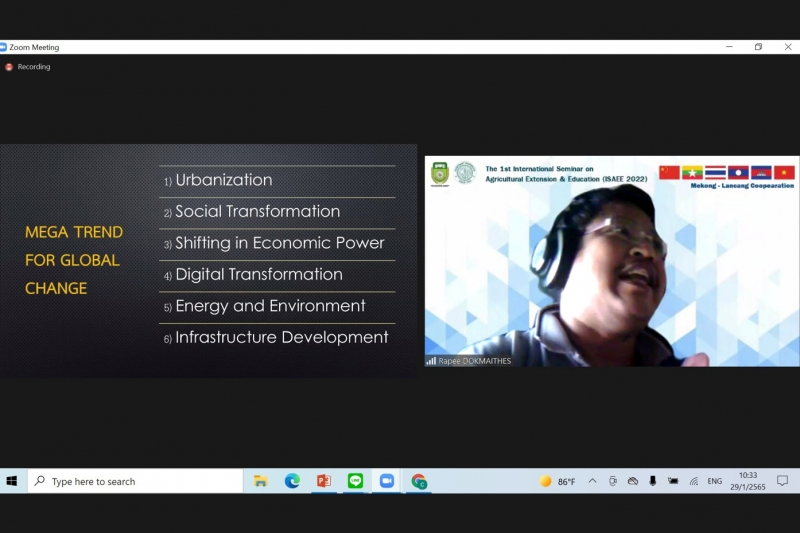Screen dimensions: 800x533
Task: Launch Microsoft Edge from the taskbar
Action: click(292, 481)
